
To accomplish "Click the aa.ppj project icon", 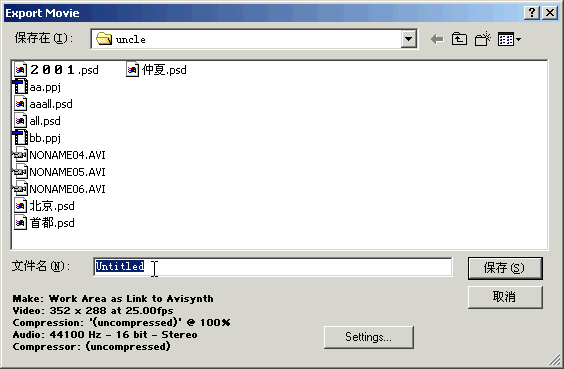I will pyautogui.click(x=20, y=87).
